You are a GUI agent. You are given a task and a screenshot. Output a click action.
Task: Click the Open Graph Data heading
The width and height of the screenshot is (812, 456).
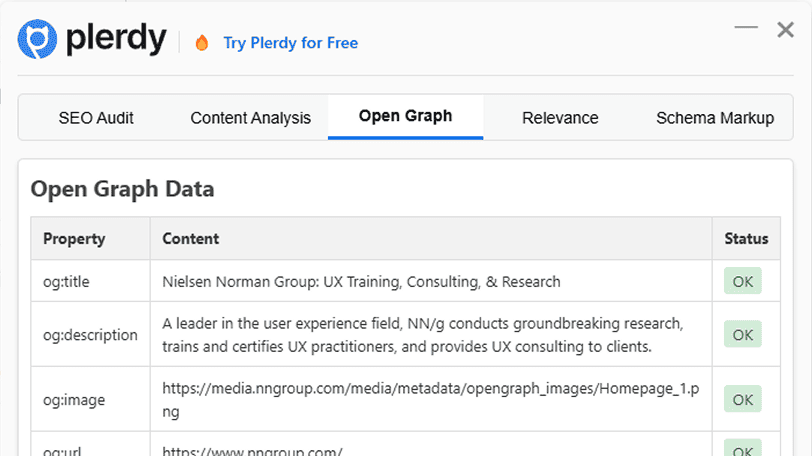(122, 188)
